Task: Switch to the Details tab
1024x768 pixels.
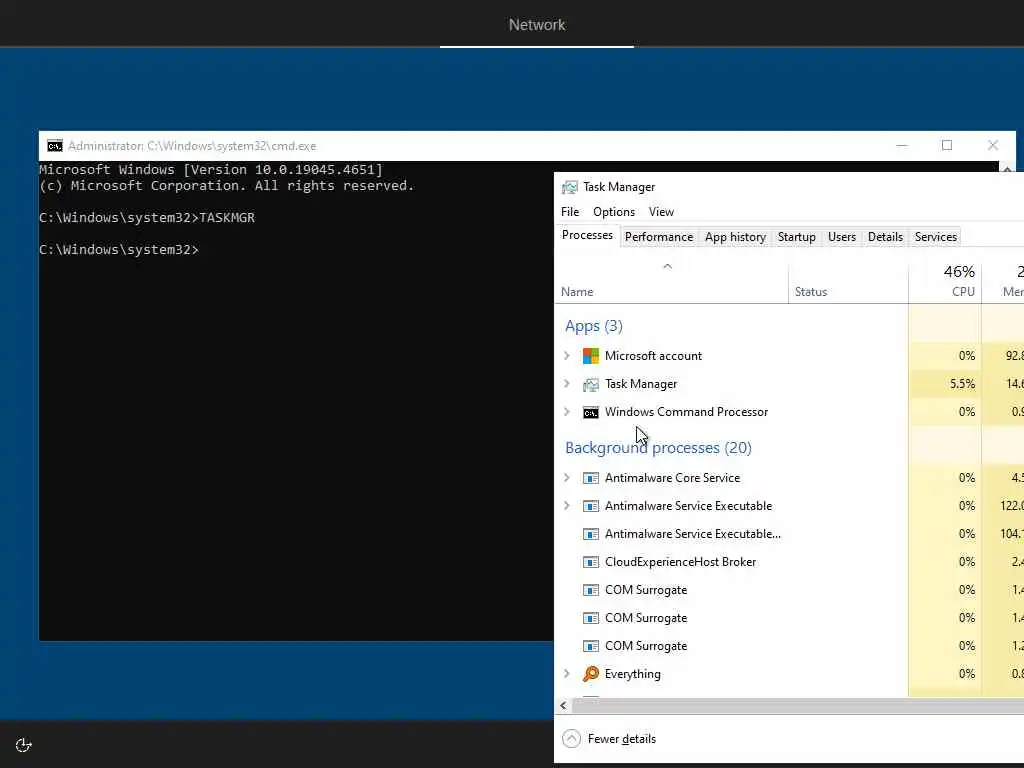Action: pyautogui.click(x=886, y=237)
